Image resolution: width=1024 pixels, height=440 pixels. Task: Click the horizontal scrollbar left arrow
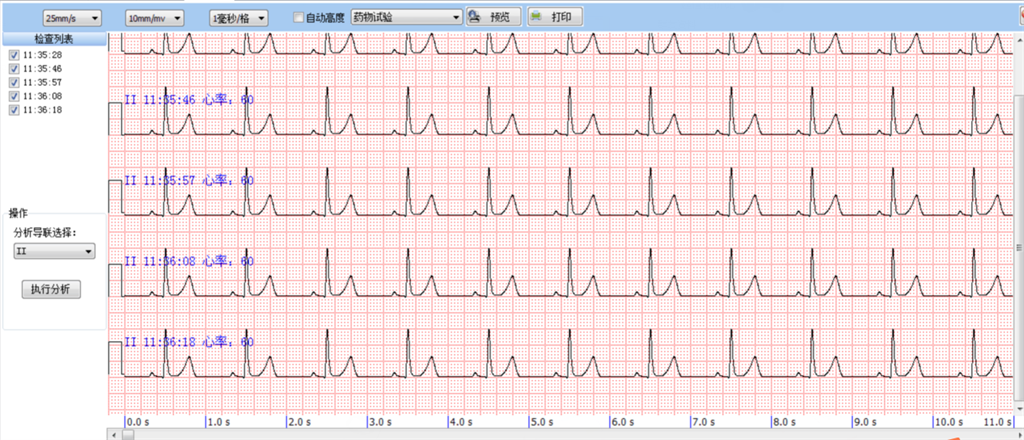[113, 434]
